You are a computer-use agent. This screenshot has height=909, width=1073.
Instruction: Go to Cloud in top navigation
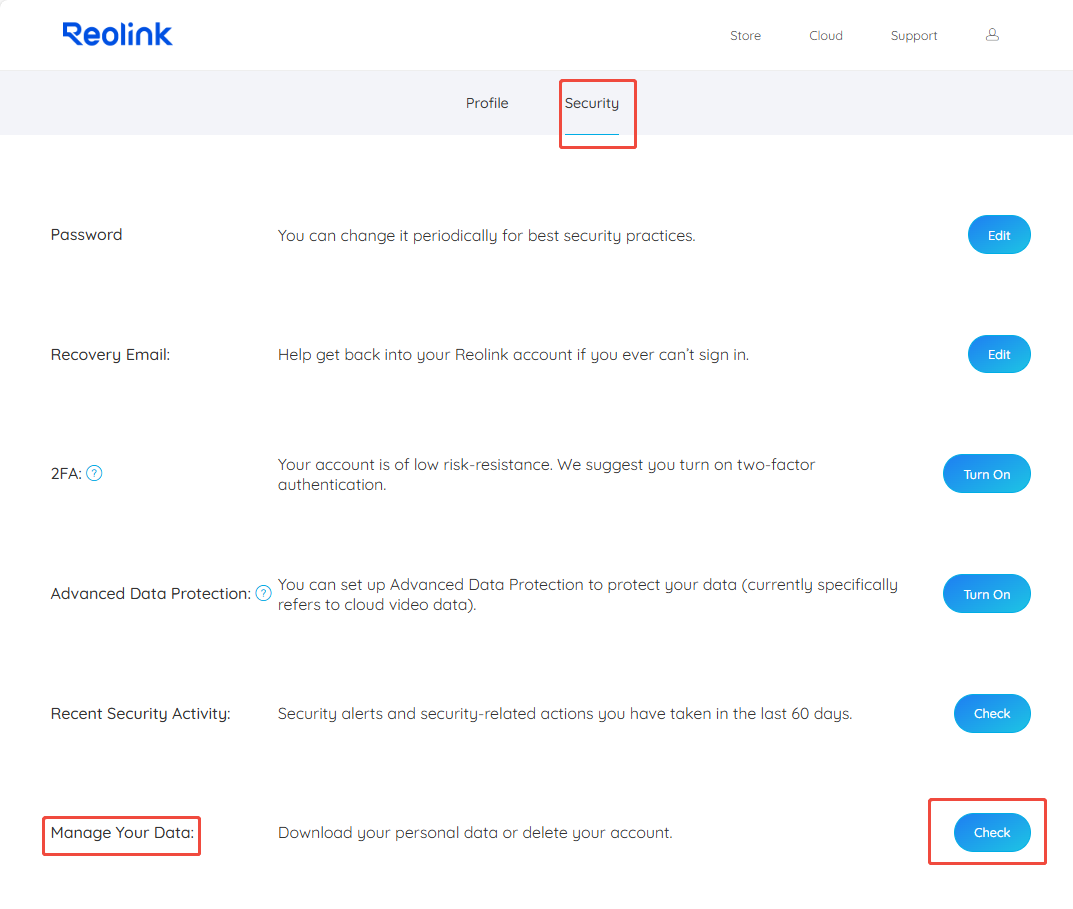coord(826,36)
